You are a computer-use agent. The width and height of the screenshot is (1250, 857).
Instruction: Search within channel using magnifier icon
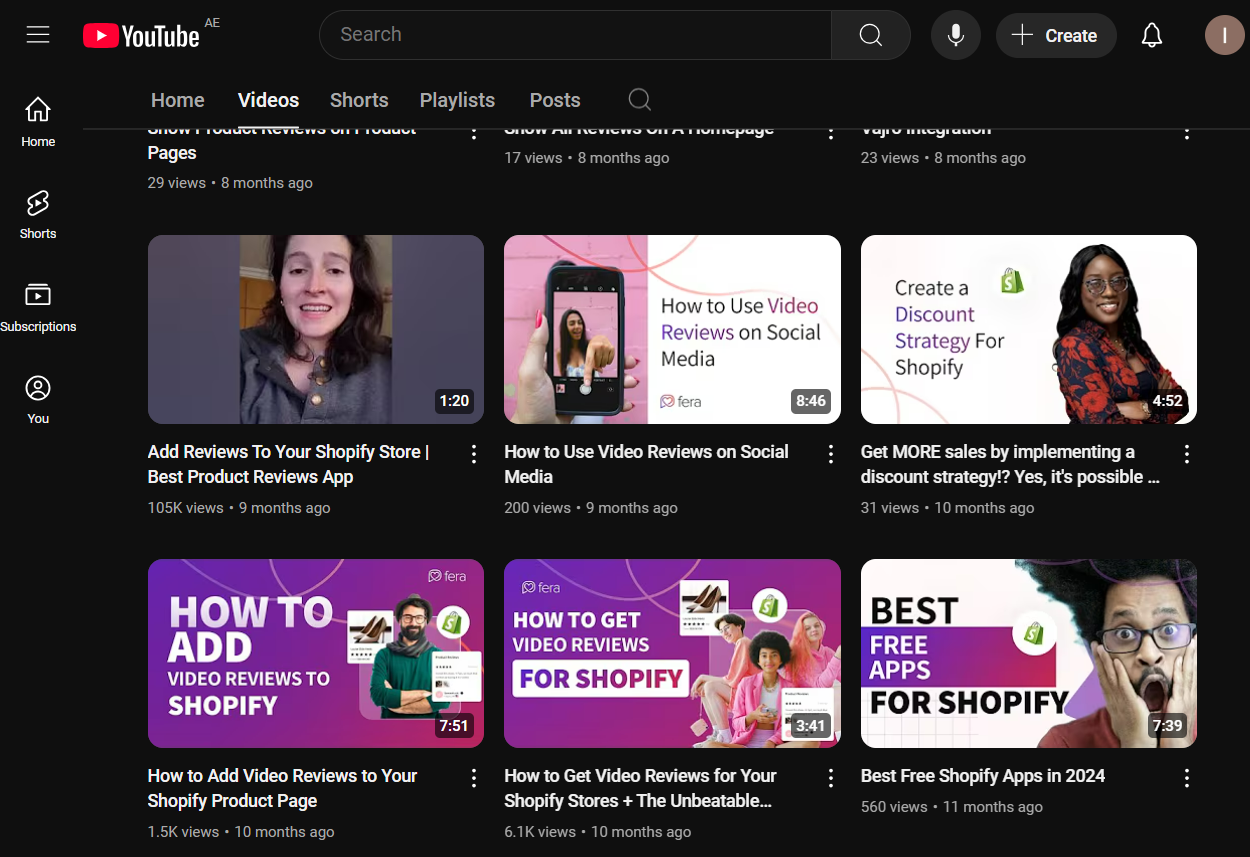pyautogui.click(x=639, y=100)
